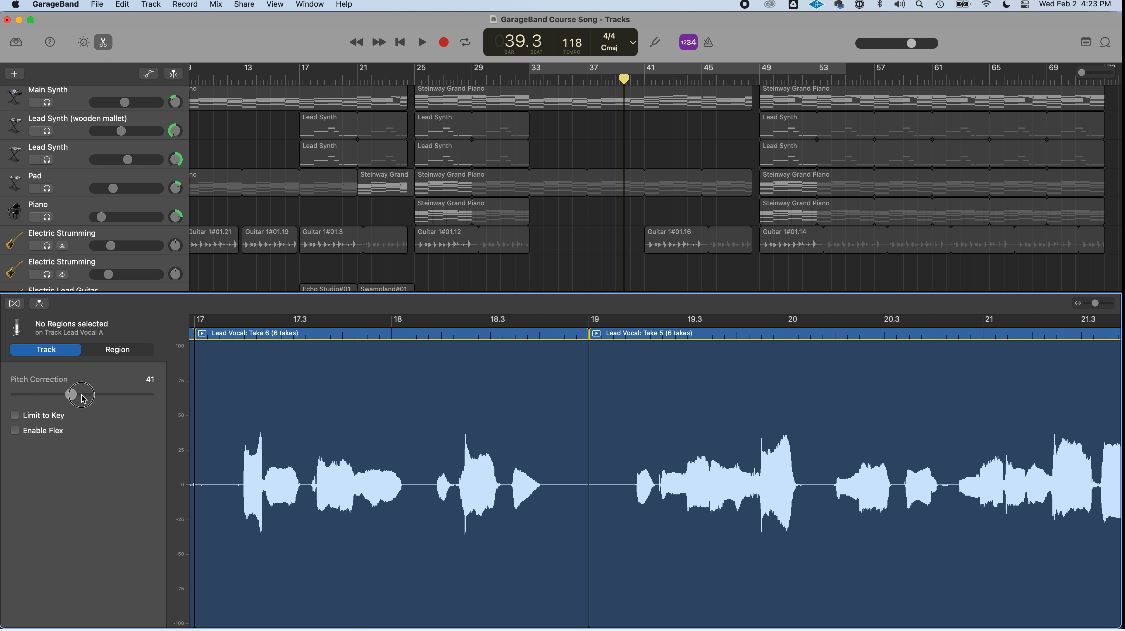Show Smart Controls with the dial icon
This screenshot has height=631, width=1125.
(83, 42)
